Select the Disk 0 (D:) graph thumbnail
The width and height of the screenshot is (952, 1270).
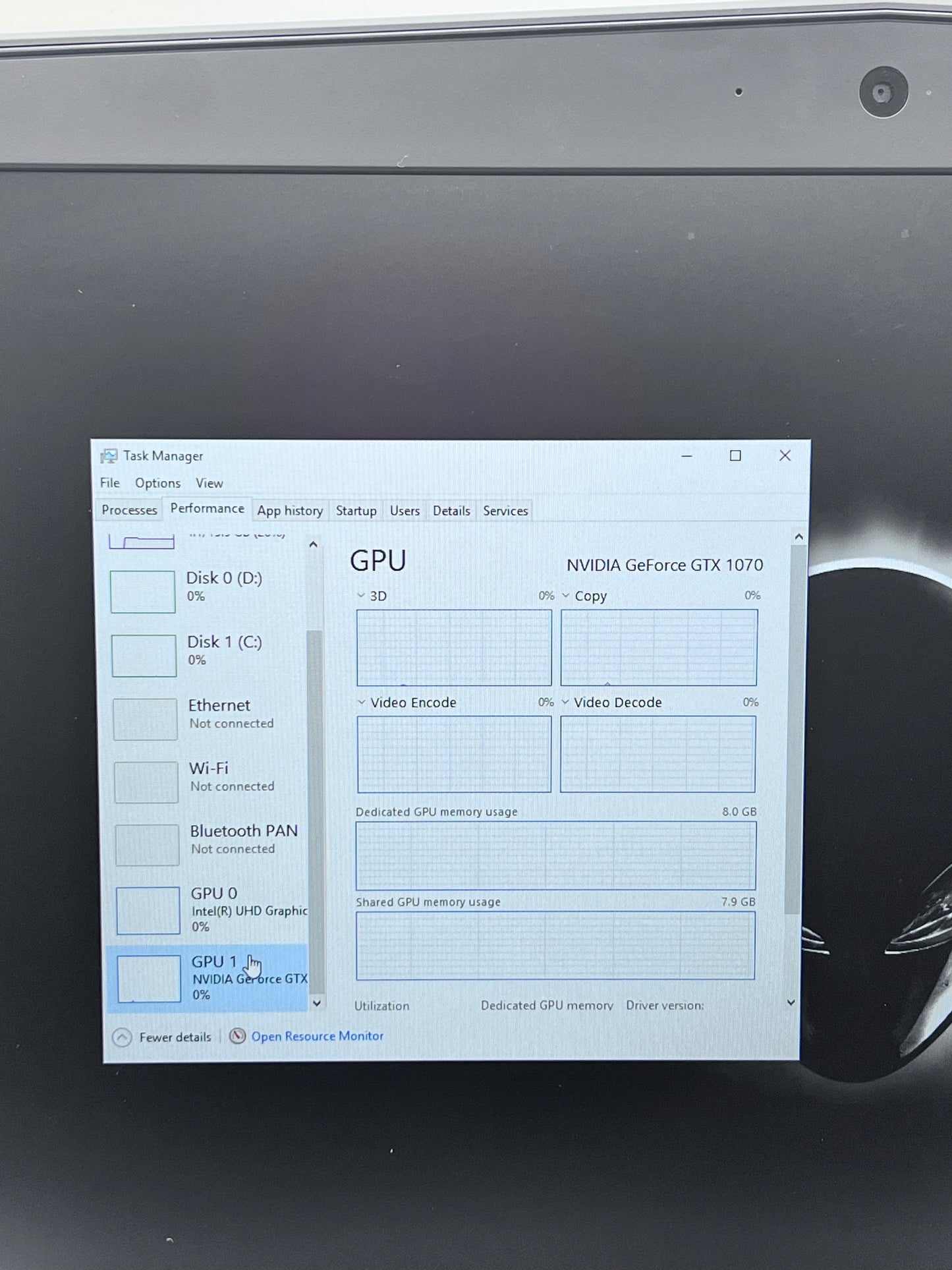(143, 592)
